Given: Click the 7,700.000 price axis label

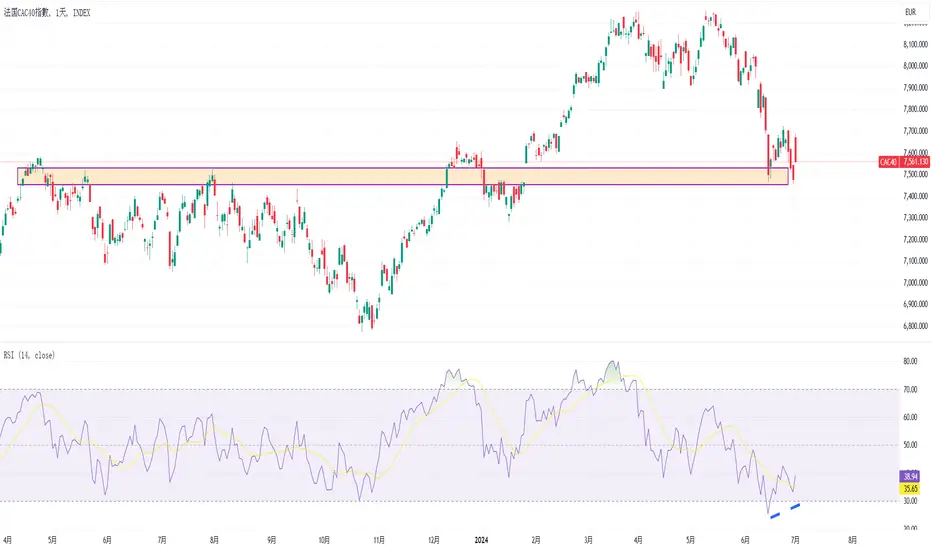Looking at the screenshot, I should point(915,131).
